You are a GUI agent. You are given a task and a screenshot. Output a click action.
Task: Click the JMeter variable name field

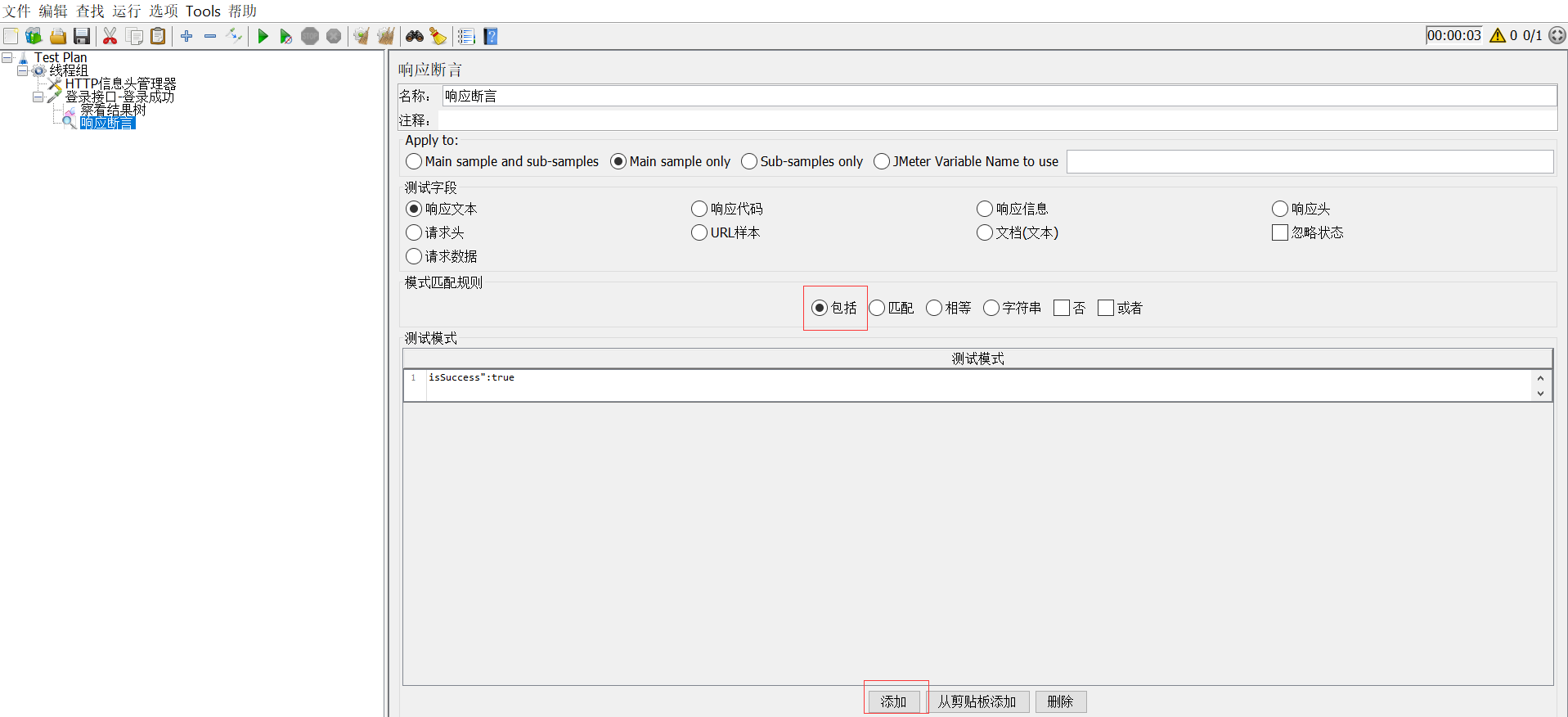[x=1310, y=161]
